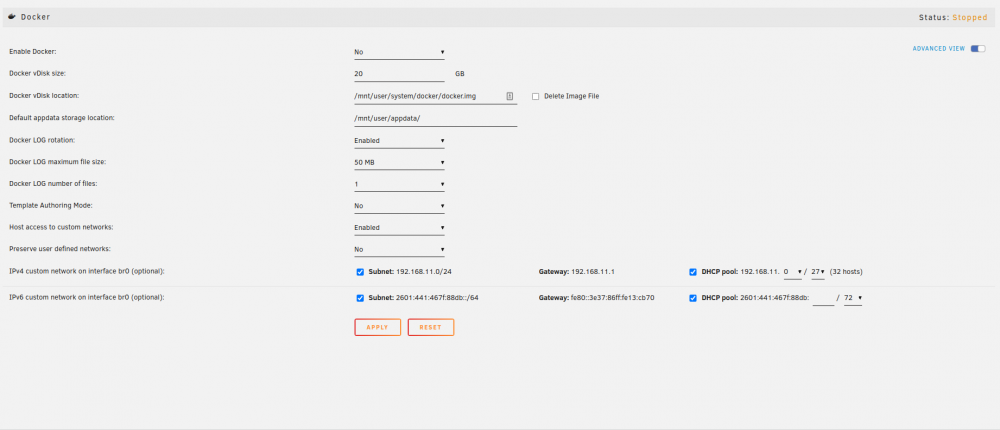
Task: Uncheck the IPv4 Subnet 192.168.11.0/24 checkbox
Action: (x=360, y=272)
